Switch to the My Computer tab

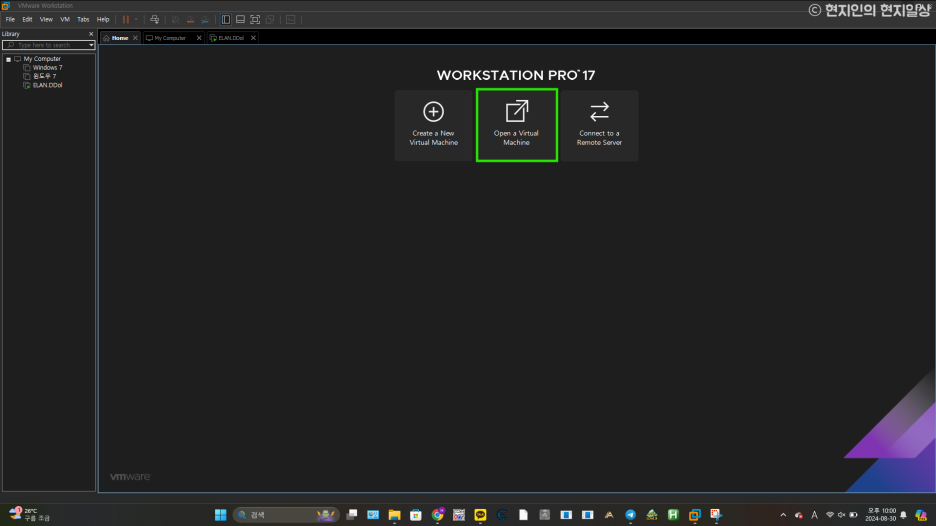[x=170, y=38]
